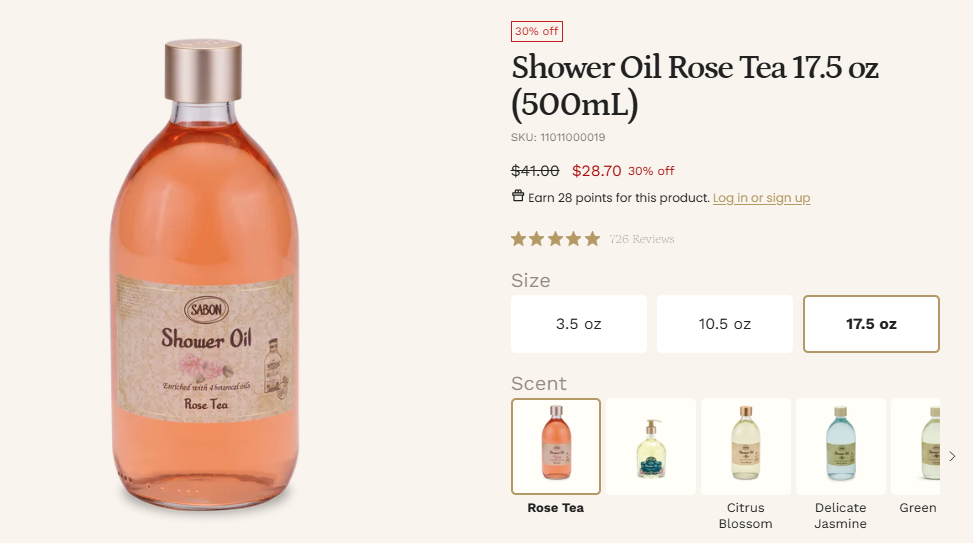Select the Rose Tea scent thumbnail

[x=556, y=446]
